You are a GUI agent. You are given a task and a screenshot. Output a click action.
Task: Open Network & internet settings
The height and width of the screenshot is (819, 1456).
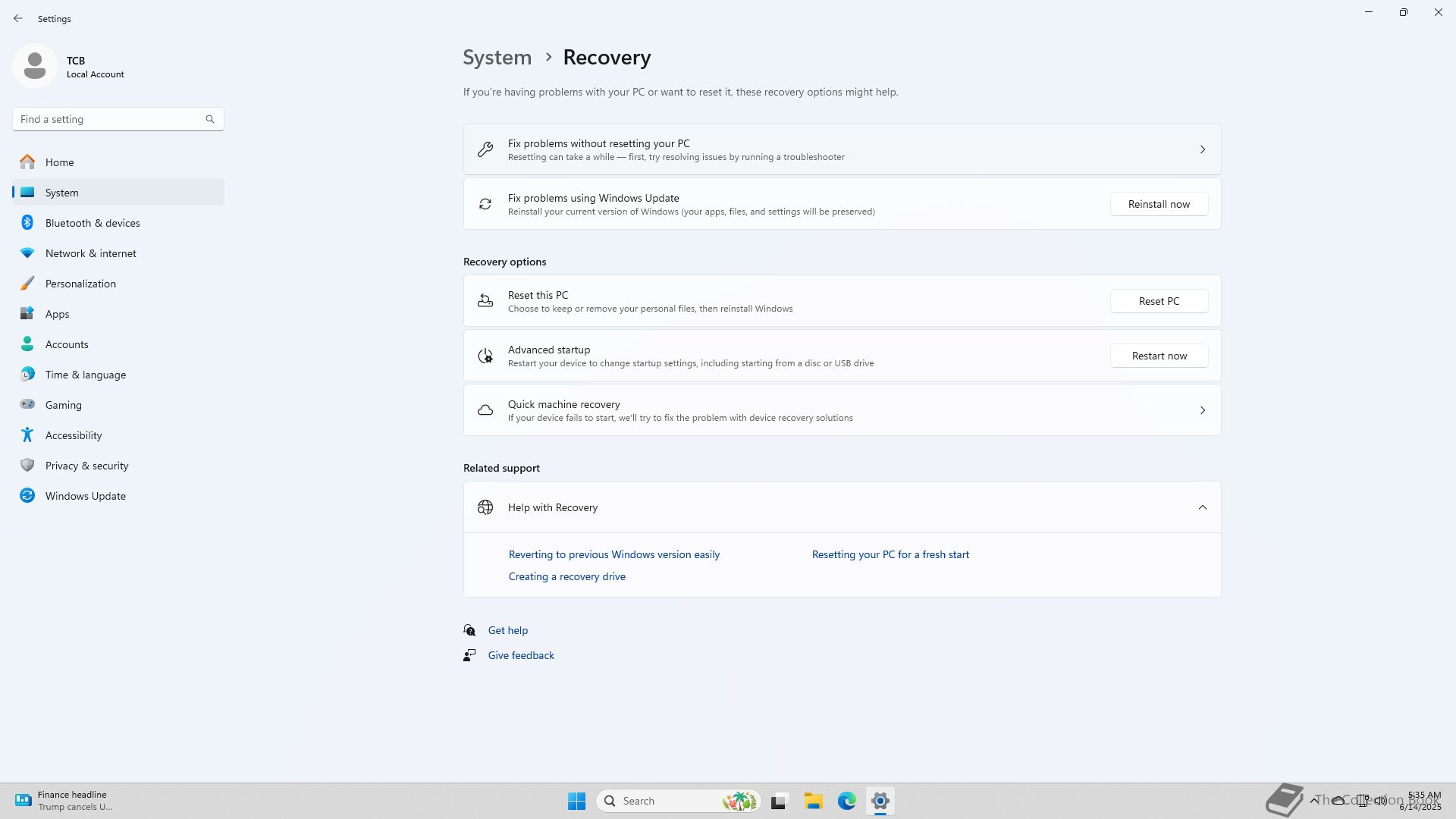[x=90, y=253]
